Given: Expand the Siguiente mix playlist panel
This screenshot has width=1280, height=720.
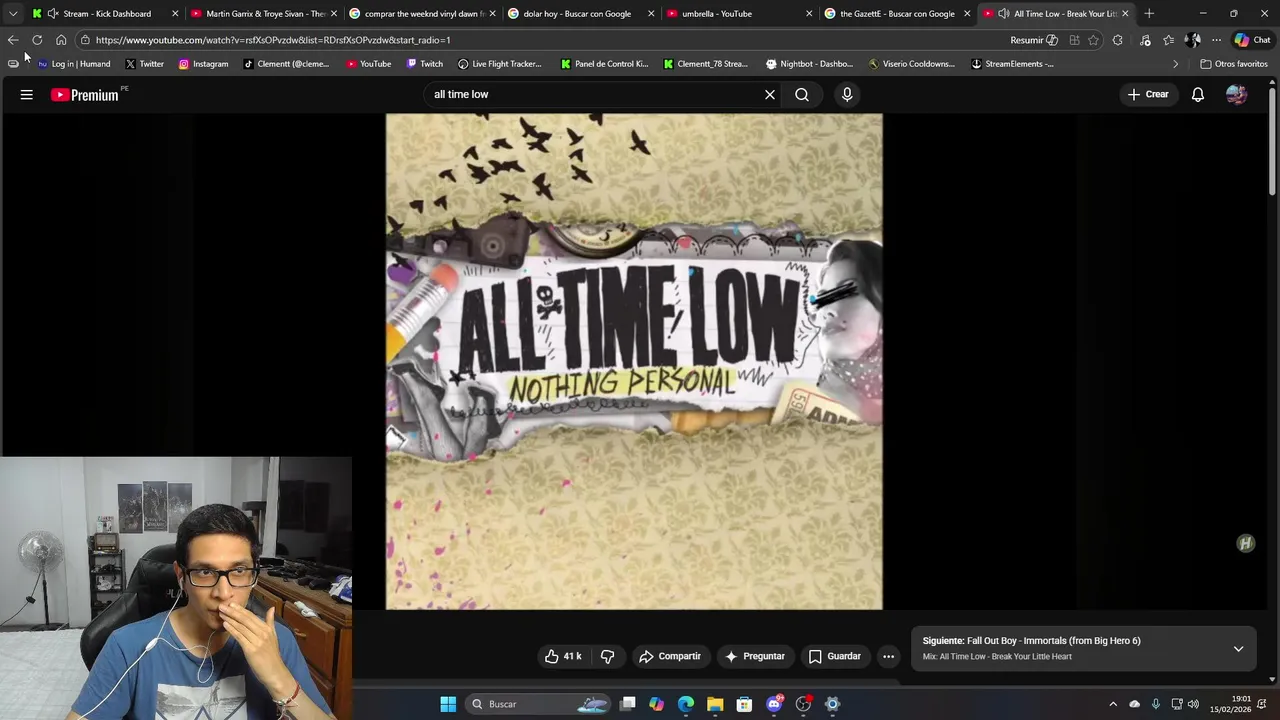Looking at the screenshot, I should (x=1238, y=649).
